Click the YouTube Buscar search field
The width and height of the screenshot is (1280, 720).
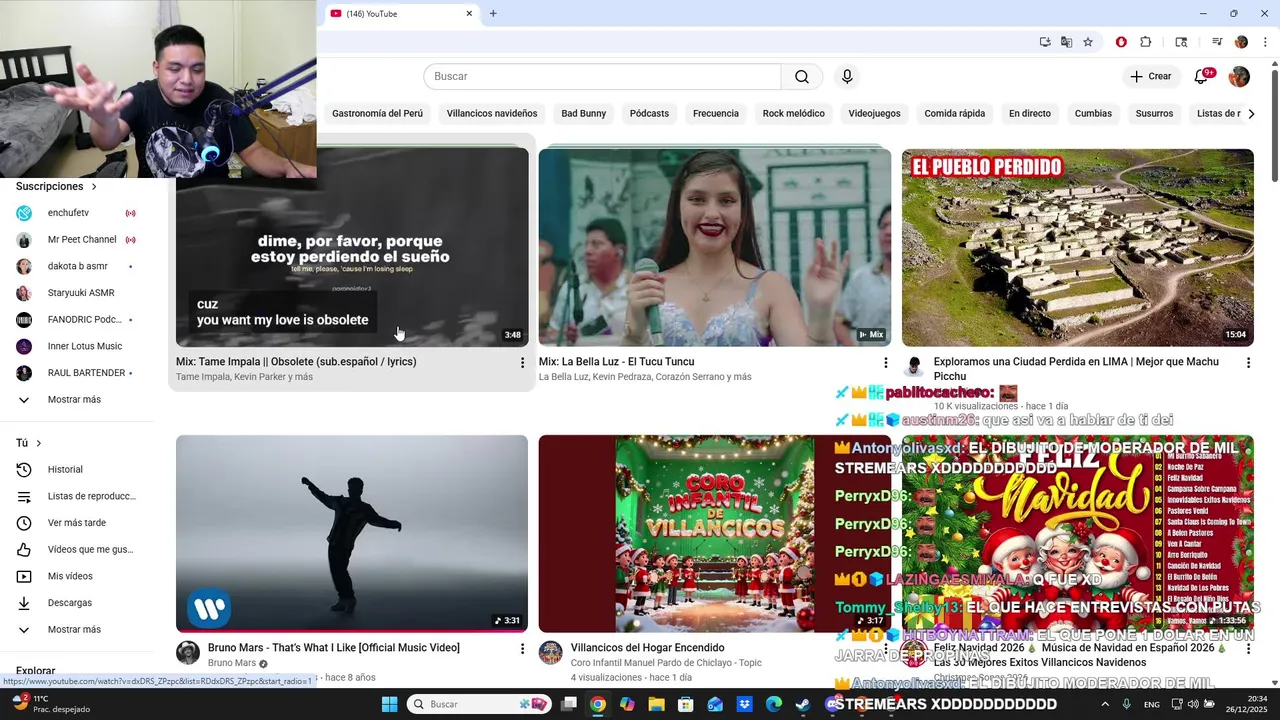[602, 77]
